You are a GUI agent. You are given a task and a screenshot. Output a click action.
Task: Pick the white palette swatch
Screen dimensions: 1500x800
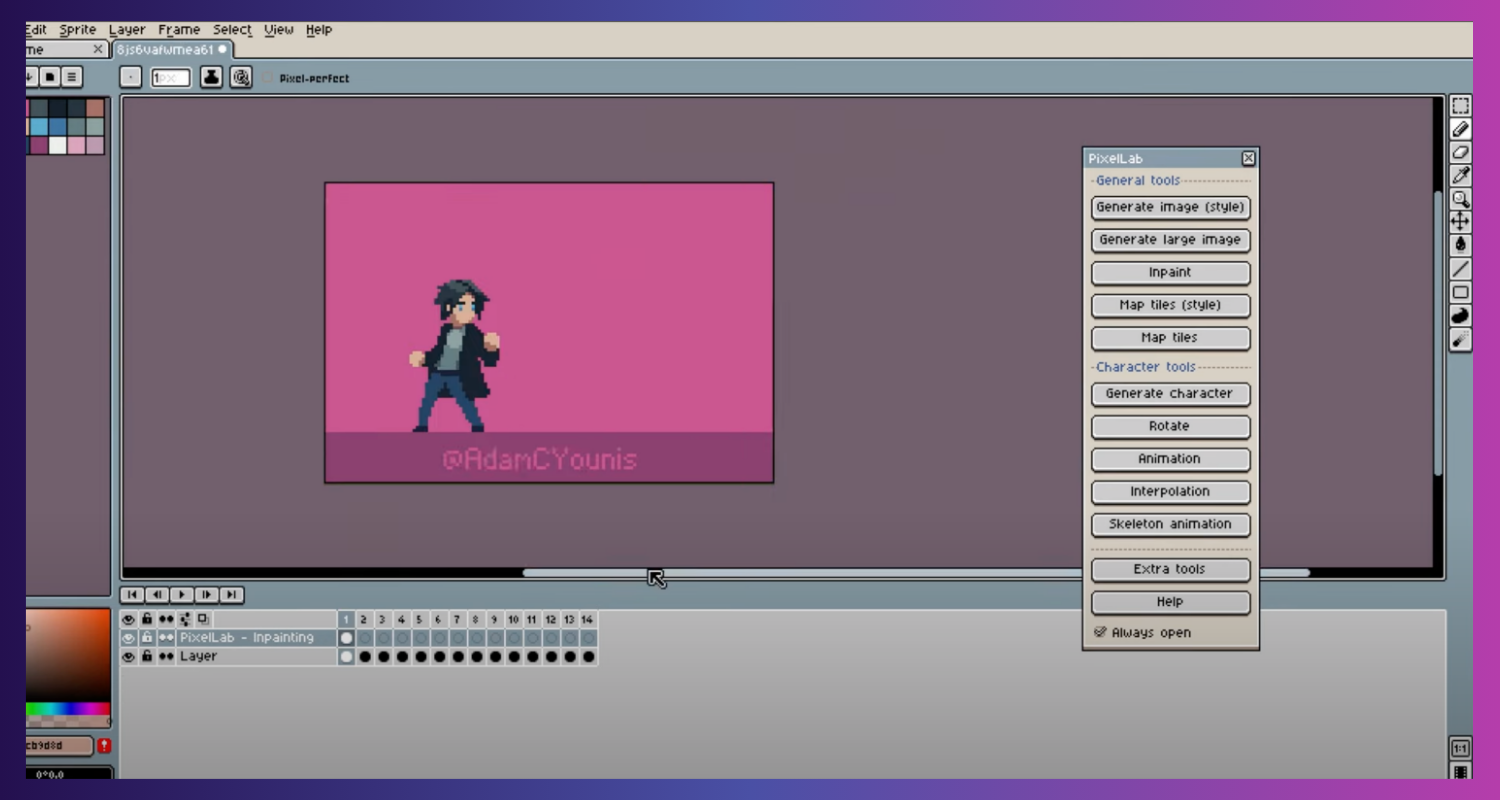(x=57, y=146)
